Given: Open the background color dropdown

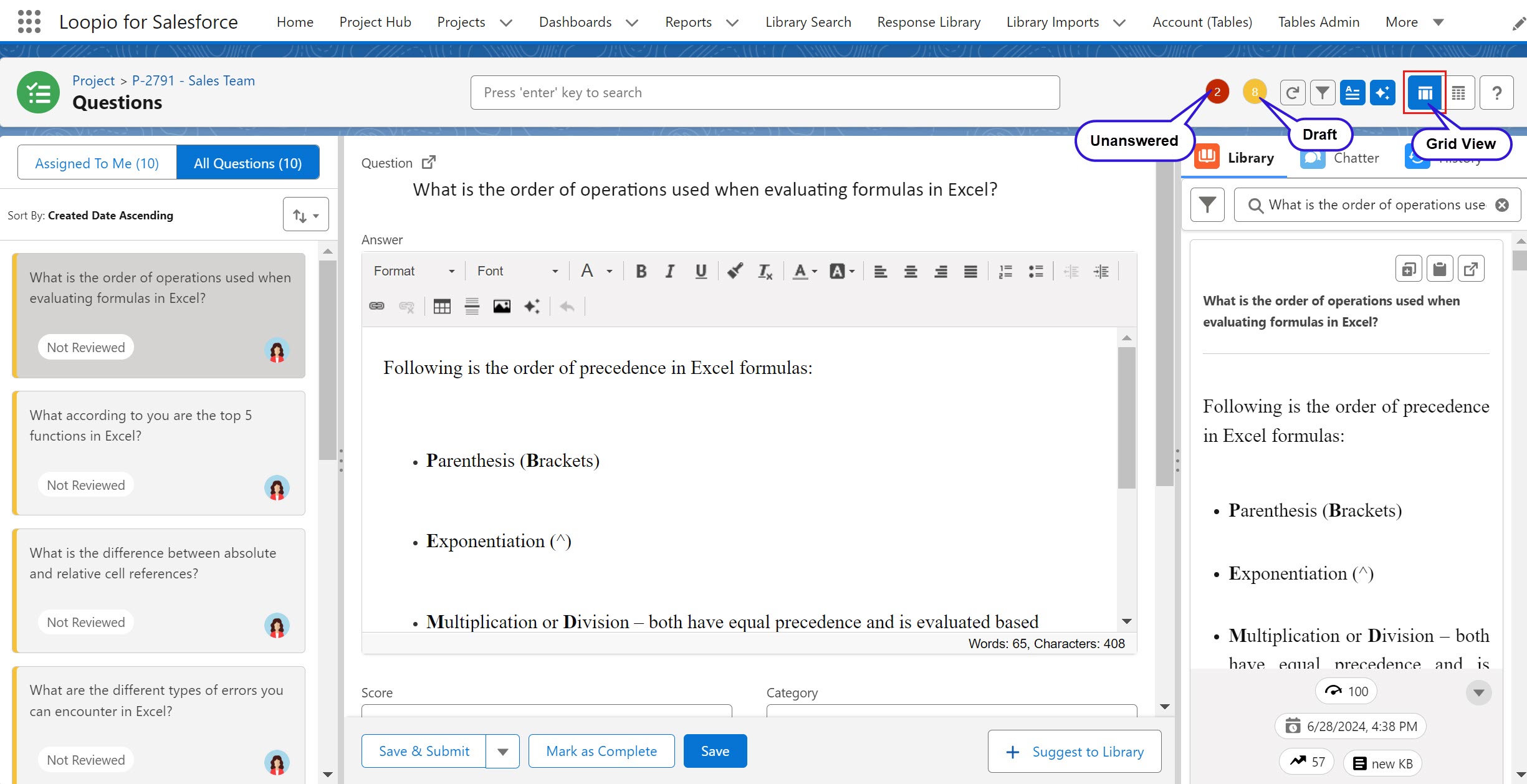Looking at the screenshot, I should point(842,271).
